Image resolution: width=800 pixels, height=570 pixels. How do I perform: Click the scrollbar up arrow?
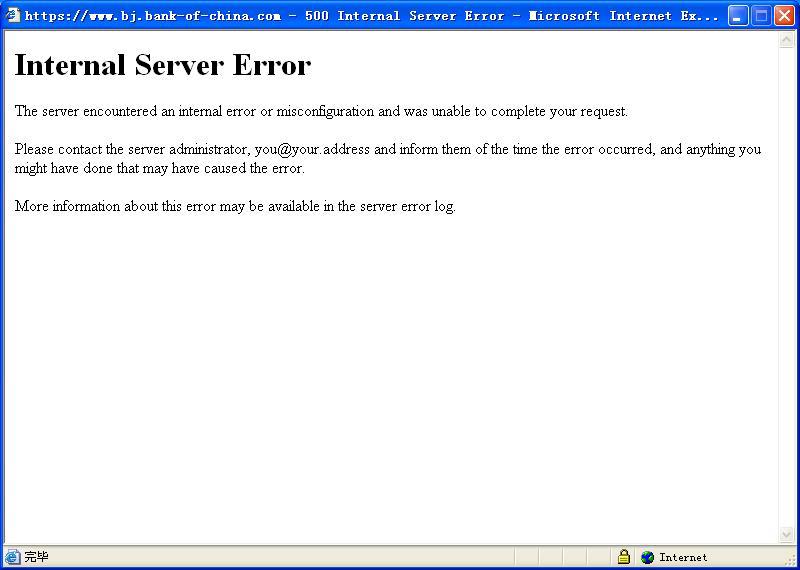[x=786, y=39]
